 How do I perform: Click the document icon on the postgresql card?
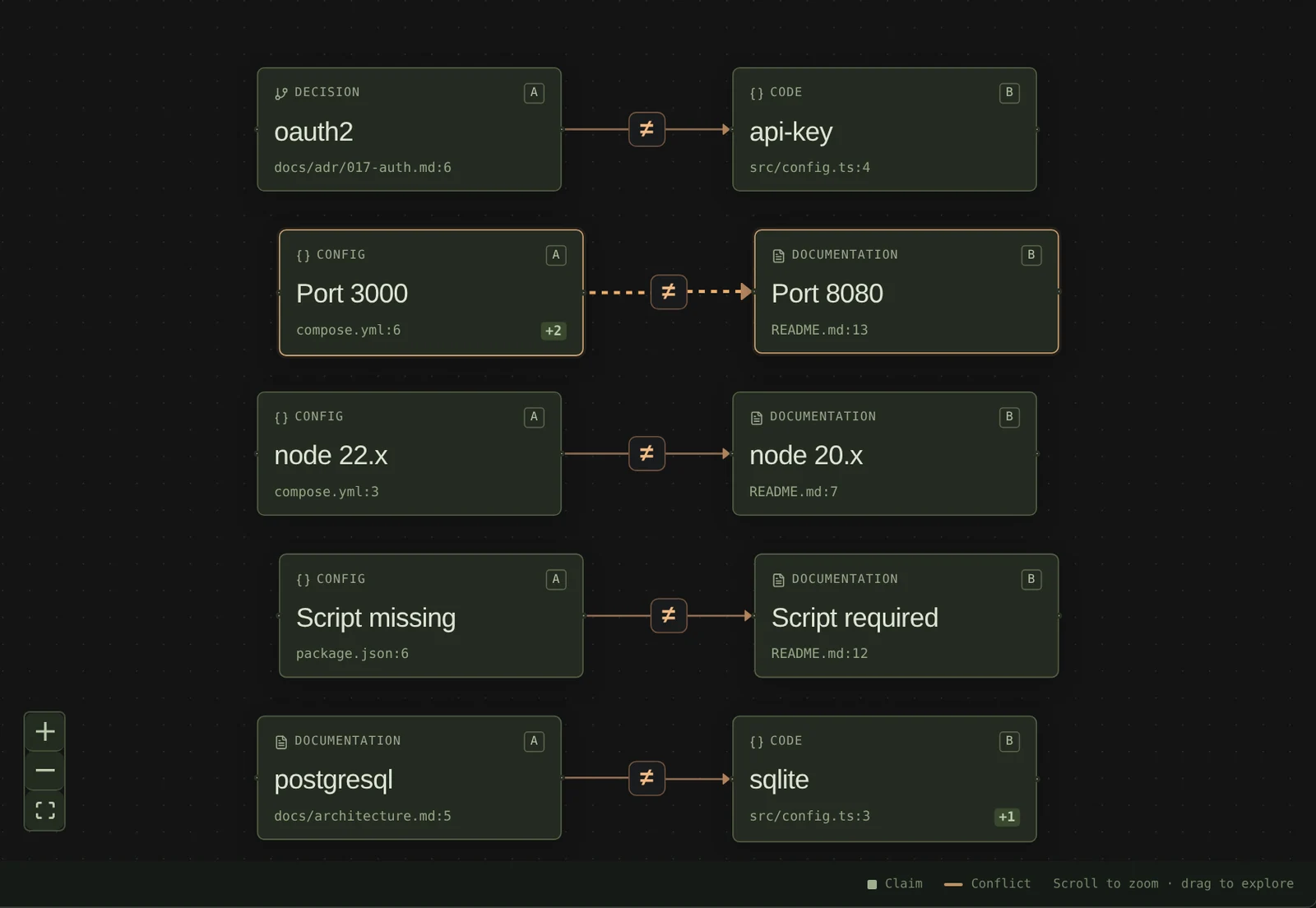click(x=281, y=742)
